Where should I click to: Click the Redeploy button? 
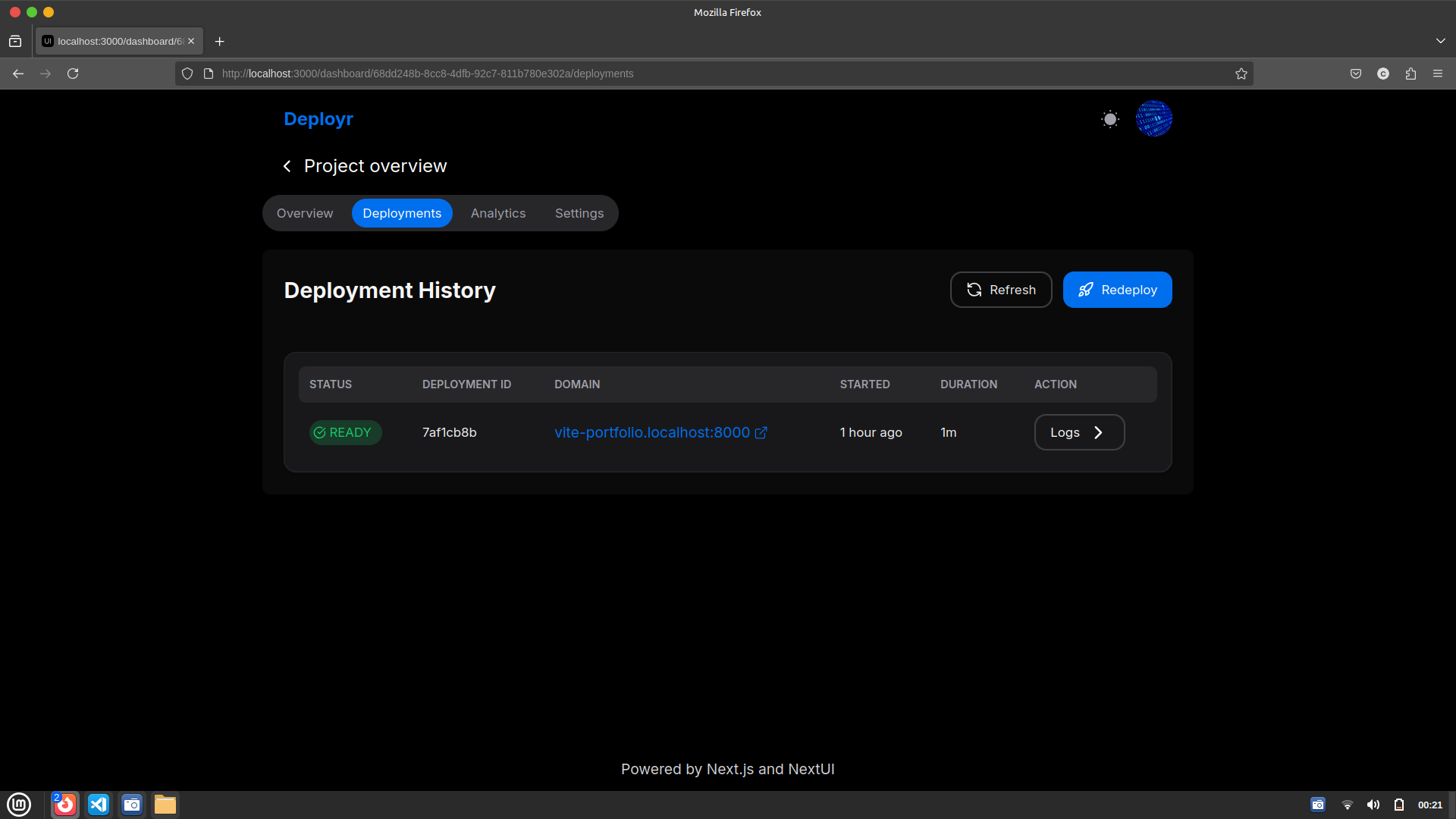1117,290
